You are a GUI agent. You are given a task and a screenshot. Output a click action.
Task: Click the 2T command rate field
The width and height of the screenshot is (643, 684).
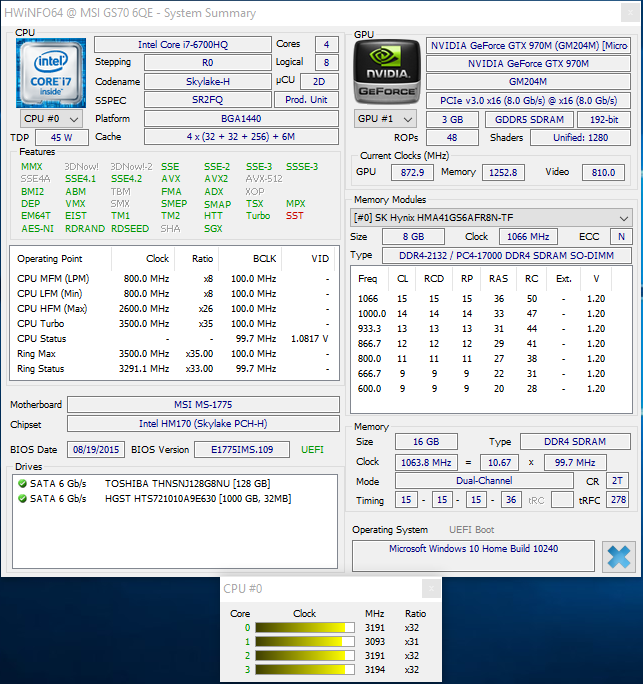coord(617,481)
